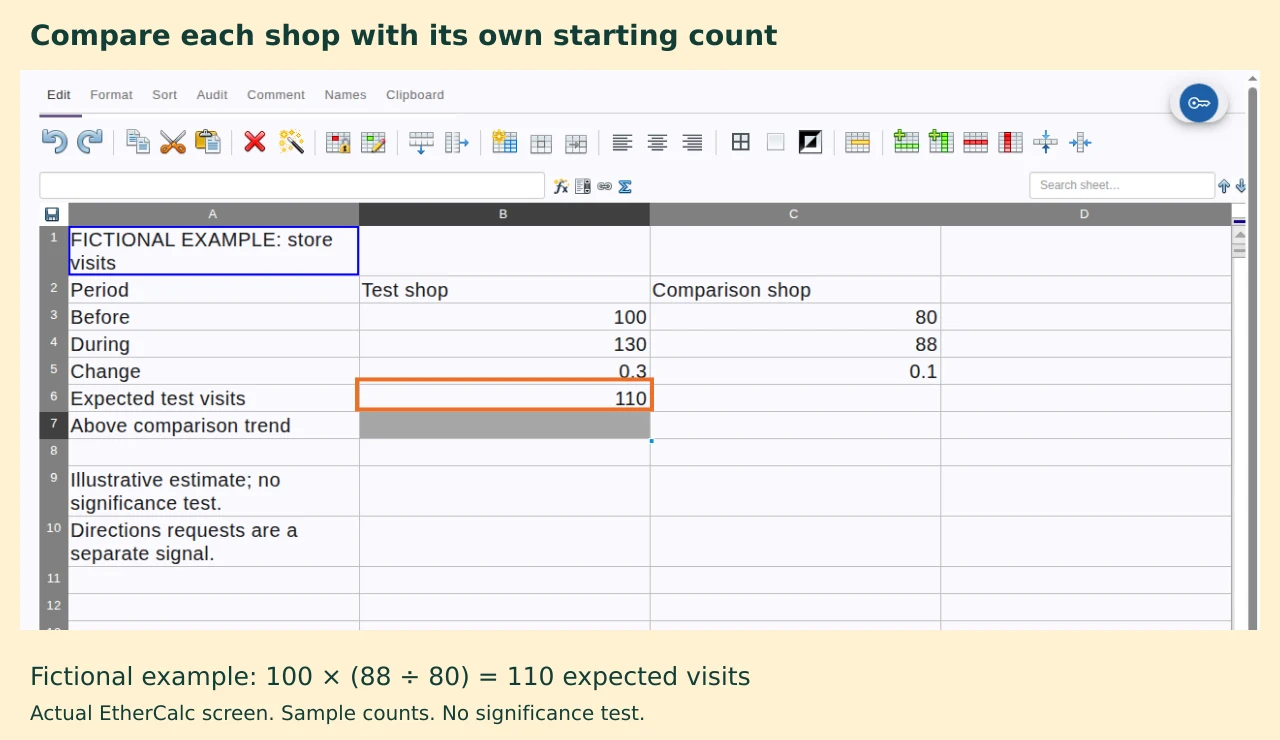Align cell text left

[x=622, y=143]
